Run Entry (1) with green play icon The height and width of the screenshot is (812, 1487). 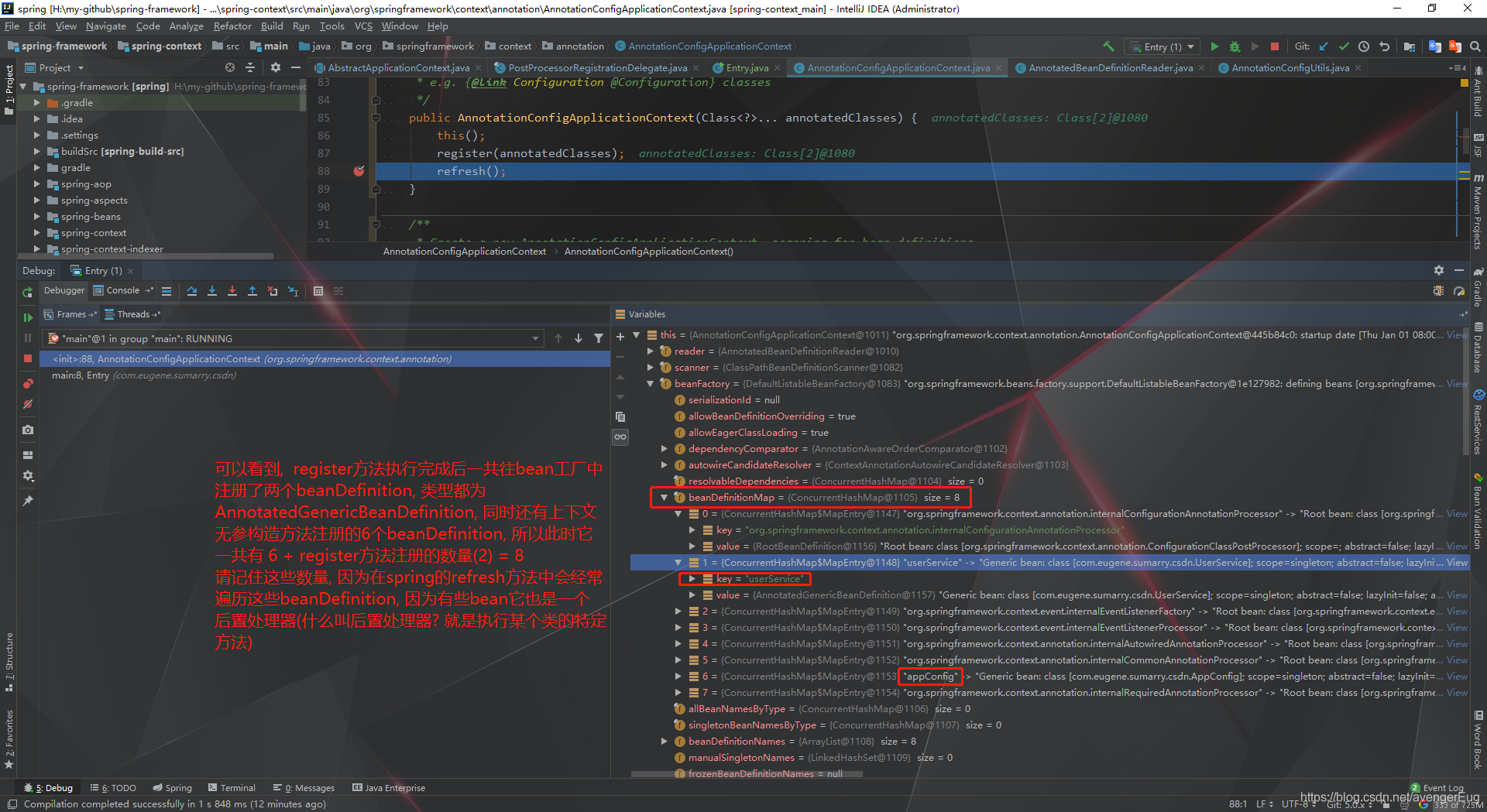coord(1214,46)
